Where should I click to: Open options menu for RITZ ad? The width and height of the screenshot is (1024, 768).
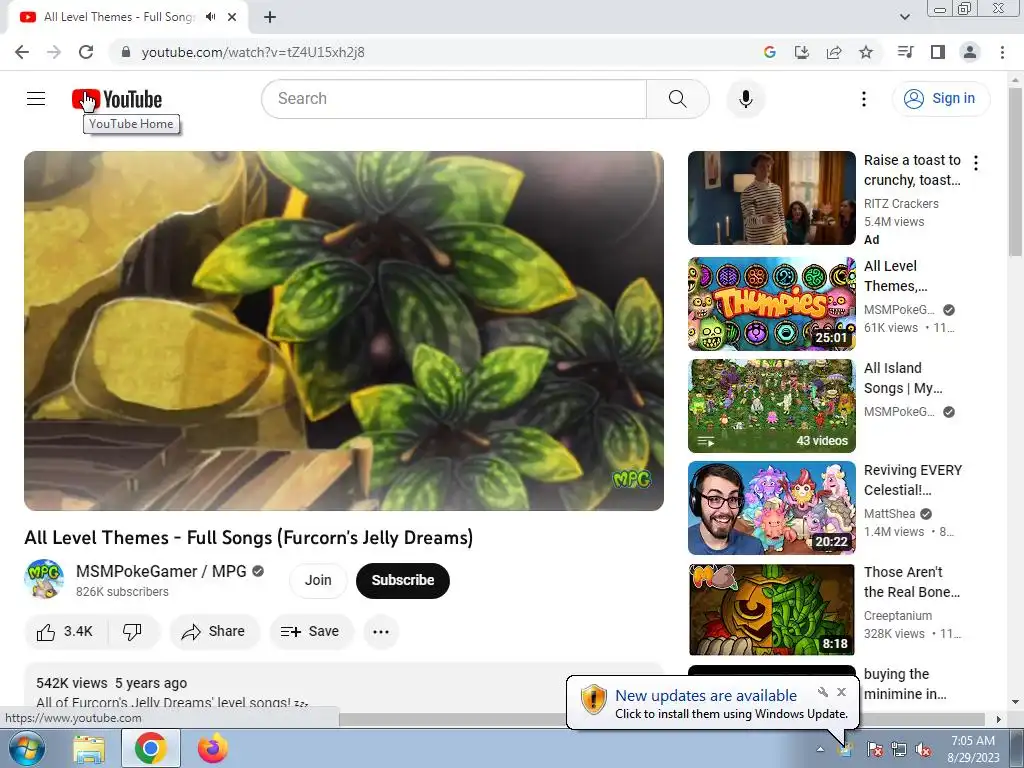coord(976,163)
